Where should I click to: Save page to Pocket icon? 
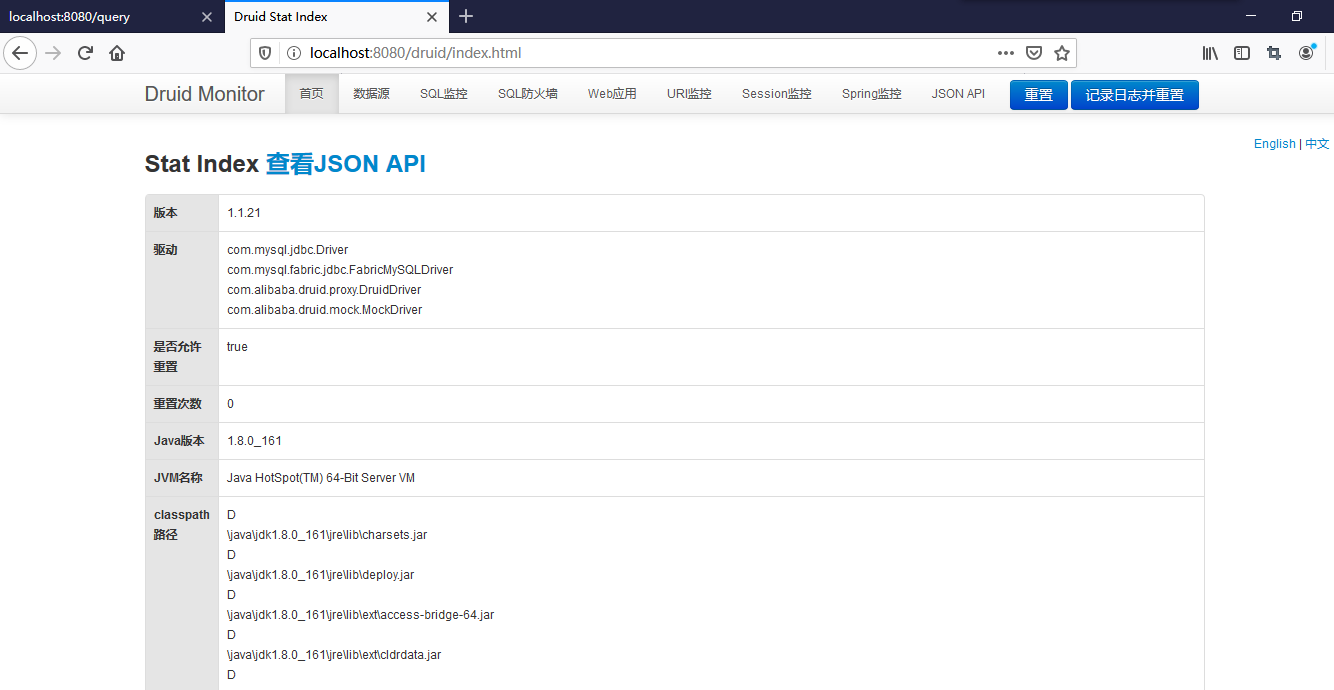1035,53
